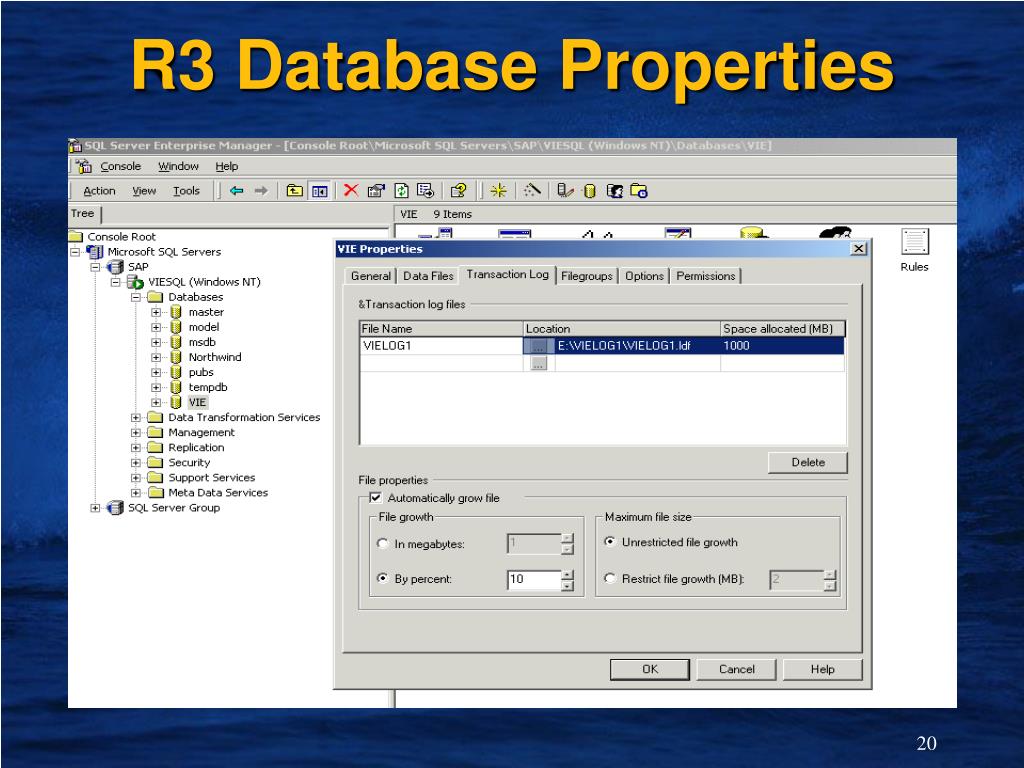
Task: Select Restrict file growth (MB) option
Action: [610, 578]
